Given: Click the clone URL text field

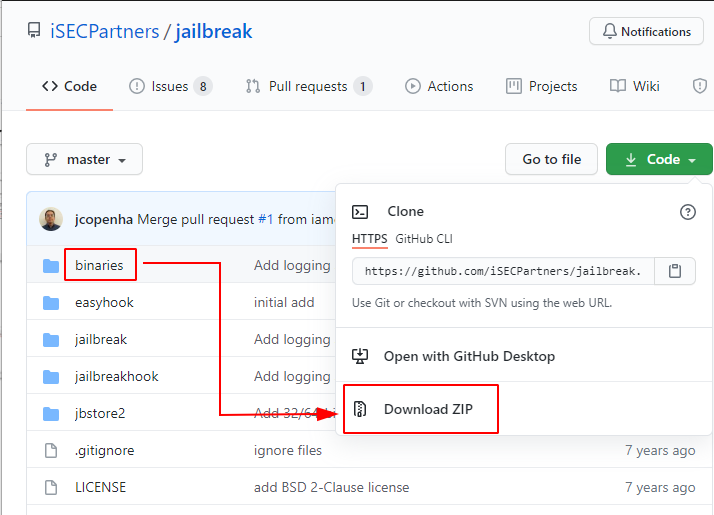Looking at the screenshot, I should coord(505,271).
